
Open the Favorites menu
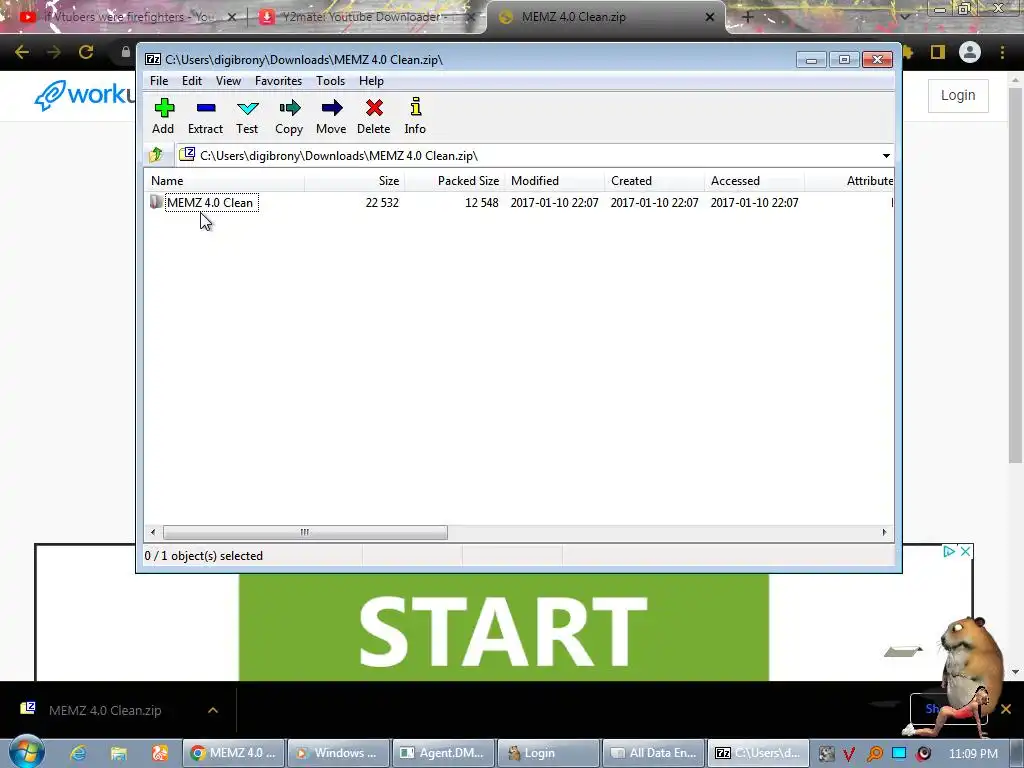278,81
